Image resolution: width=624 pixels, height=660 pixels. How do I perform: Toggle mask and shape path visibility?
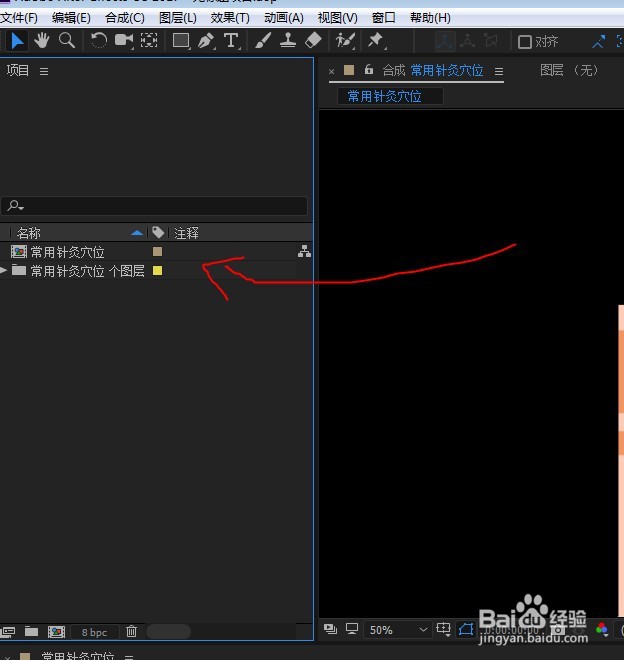pos(466,630)
